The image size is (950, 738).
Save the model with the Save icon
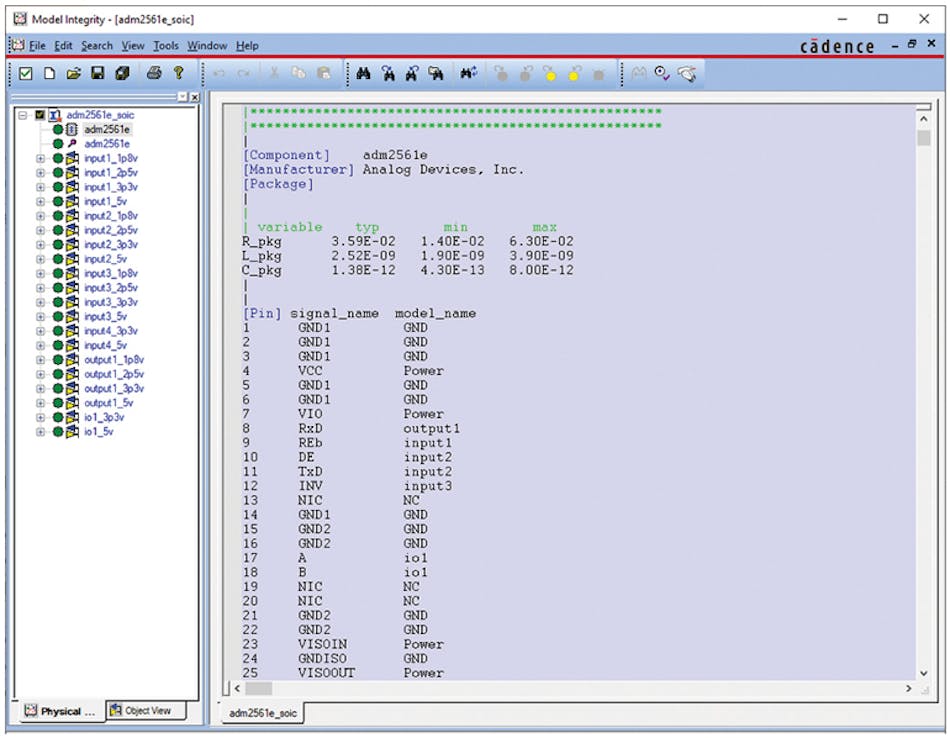(x=99, y=72)
